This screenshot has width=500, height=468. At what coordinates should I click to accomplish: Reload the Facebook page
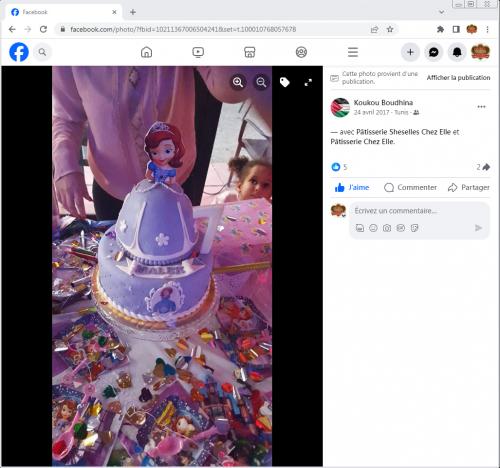(x=43, y=29)
